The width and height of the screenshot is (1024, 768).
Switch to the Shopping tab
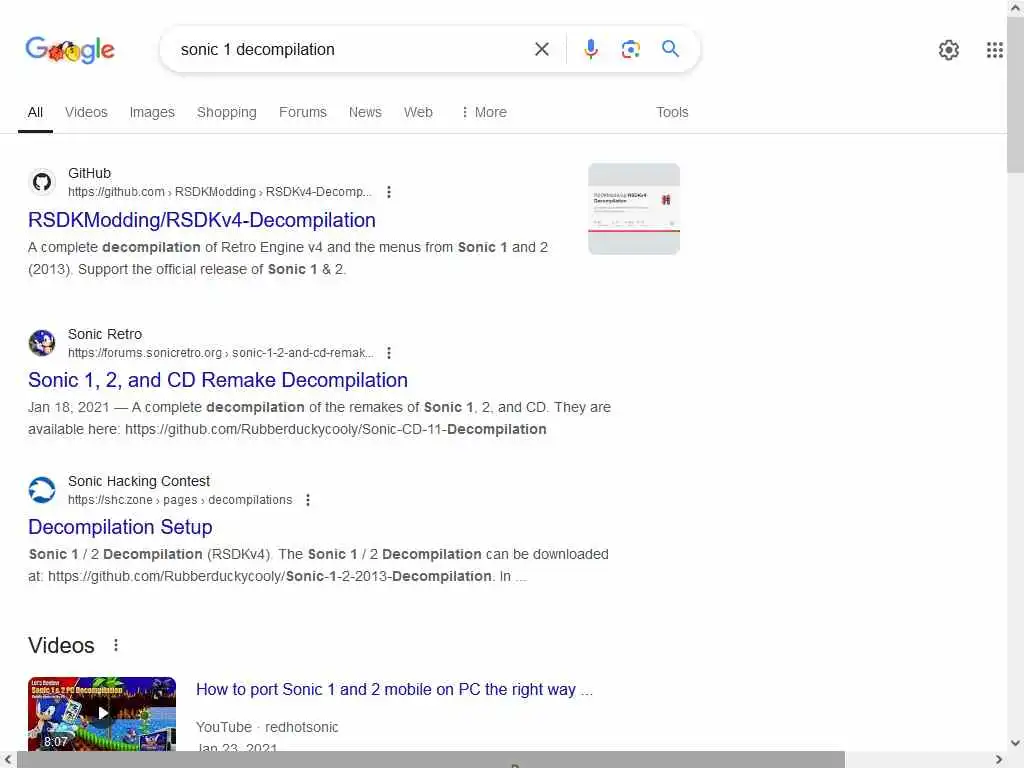pos(227,112)
